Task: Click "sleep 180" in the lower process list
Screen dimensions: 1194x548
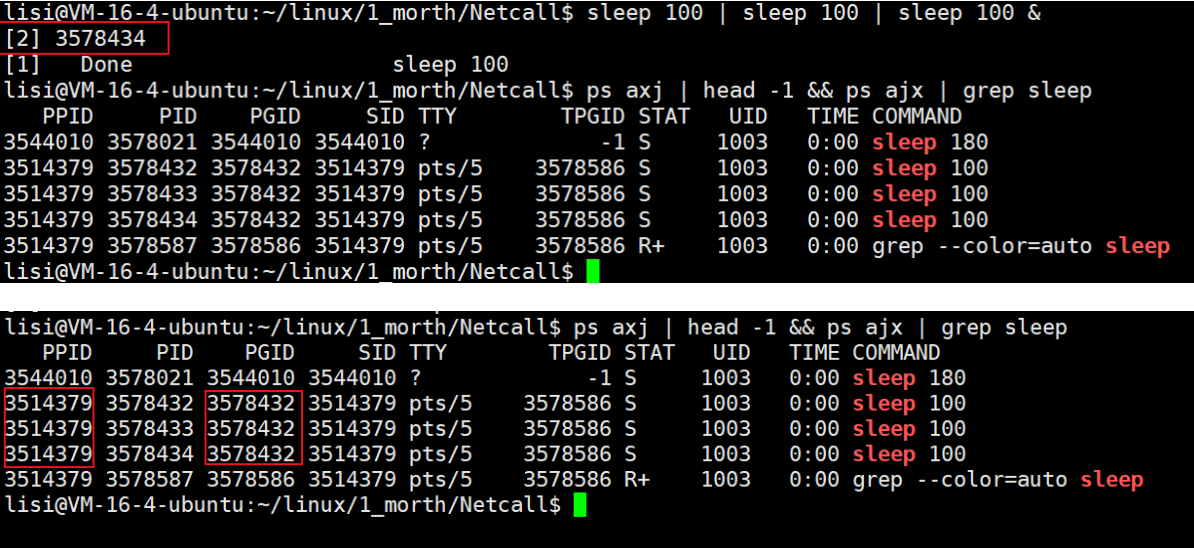Action: [x=909, y=378]
